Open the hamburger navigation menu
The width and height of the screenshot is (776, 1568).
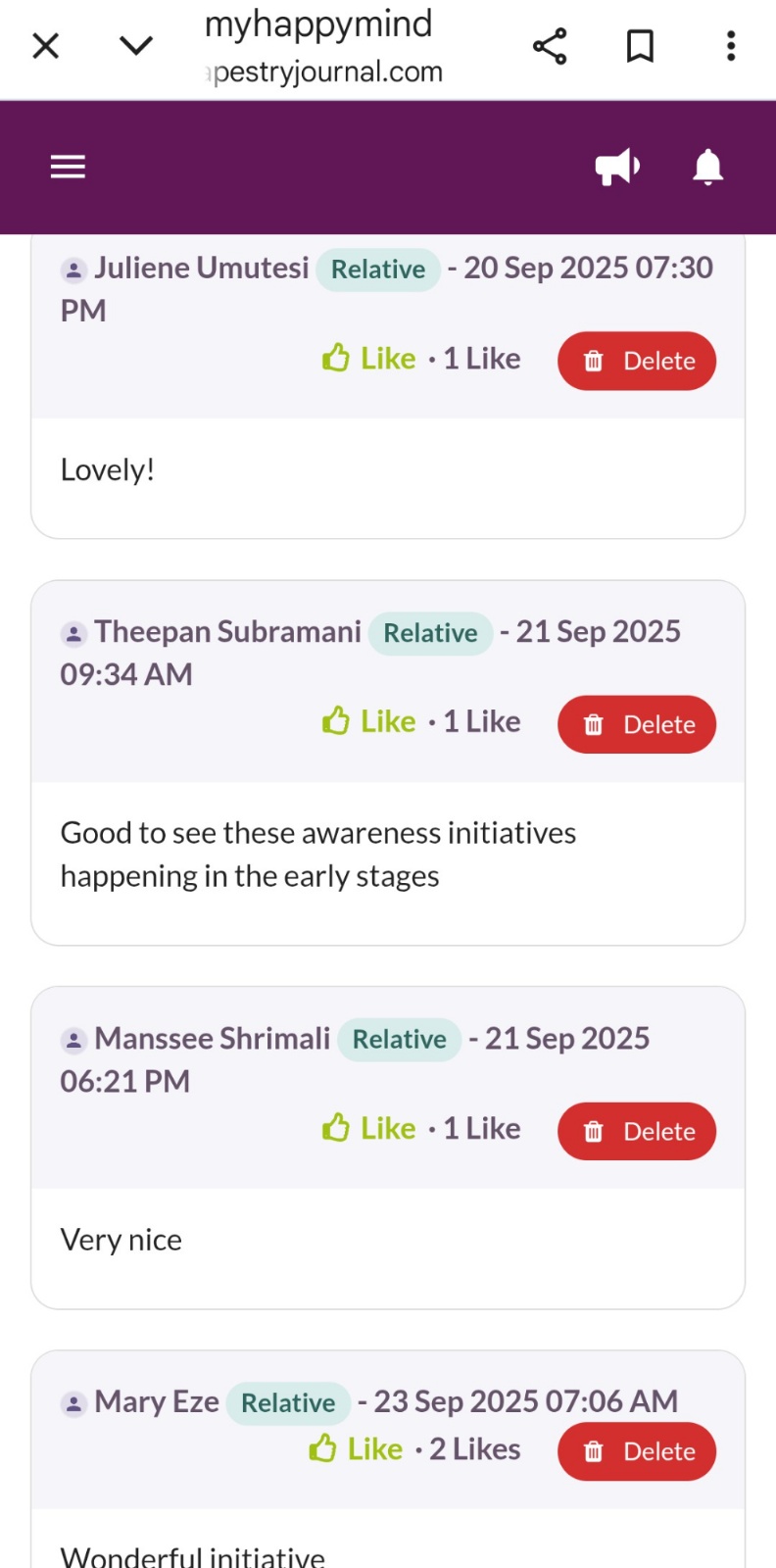[68, 167]
